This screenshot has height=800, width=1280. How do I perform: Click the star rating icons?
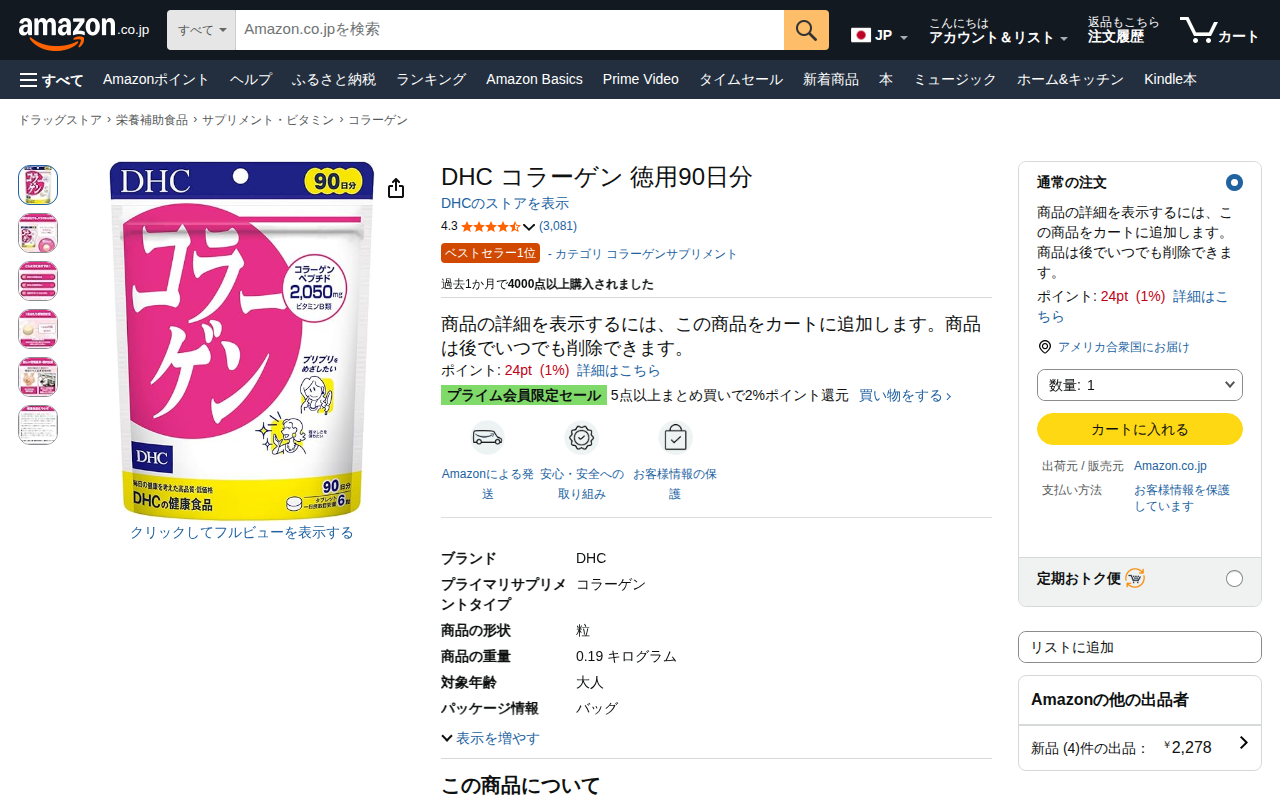[490, 227]
